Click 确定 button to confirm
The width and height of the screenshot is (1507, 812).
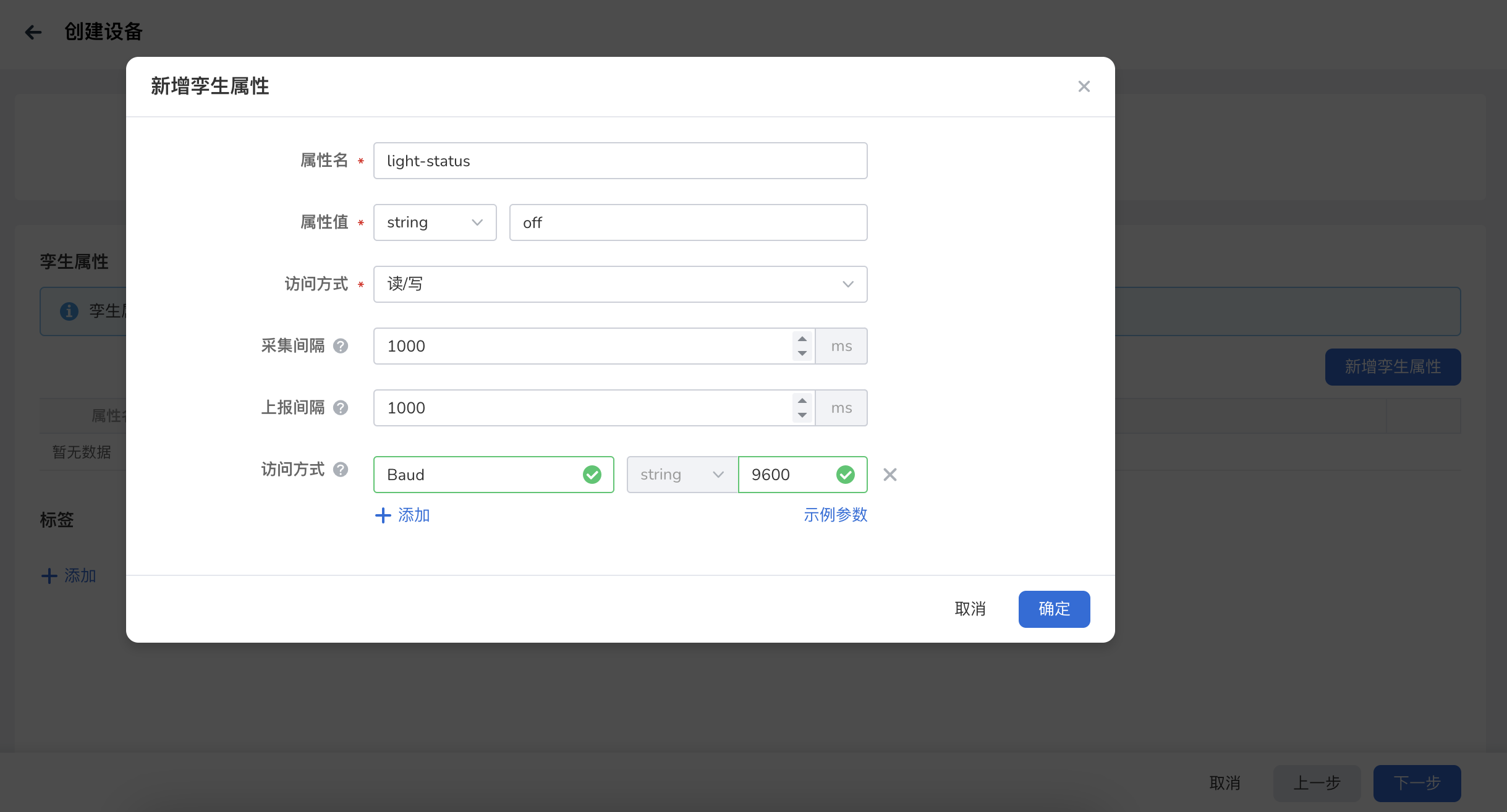tap(1054, 609)
